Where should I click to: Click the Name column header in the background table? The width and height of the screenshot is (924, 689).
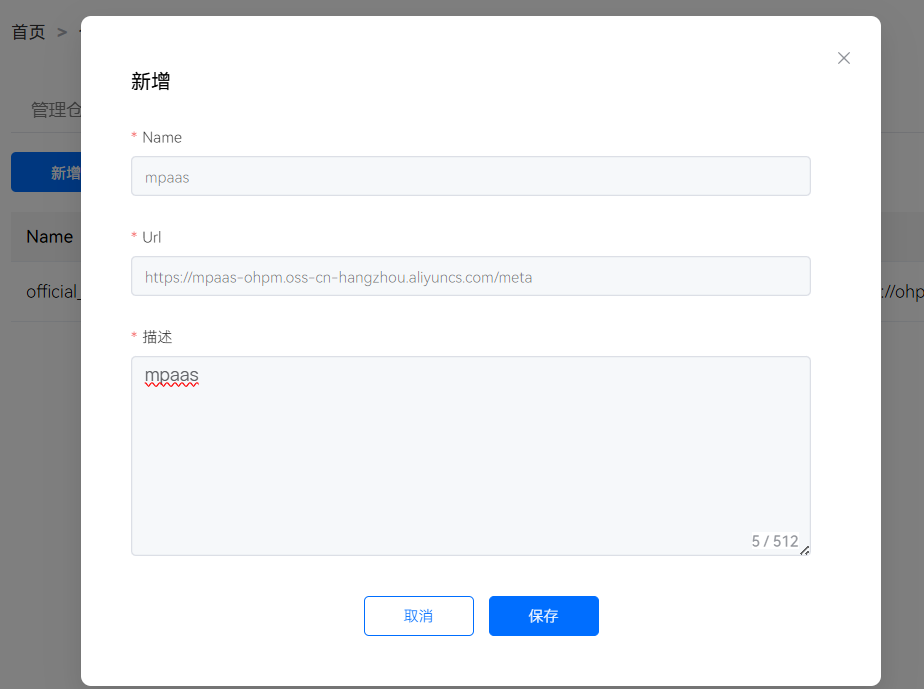coord(50,237)
